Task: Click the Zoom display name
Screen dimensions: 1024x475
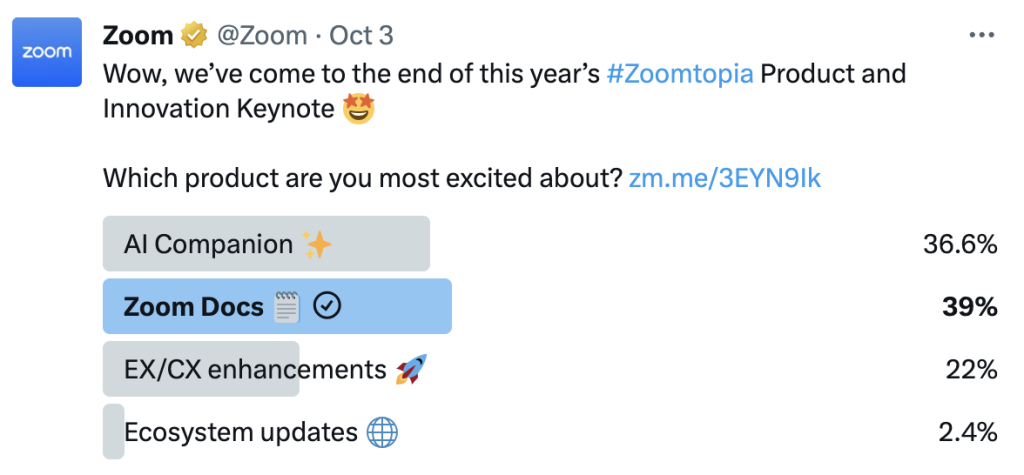Action: [x=139, y=36]
